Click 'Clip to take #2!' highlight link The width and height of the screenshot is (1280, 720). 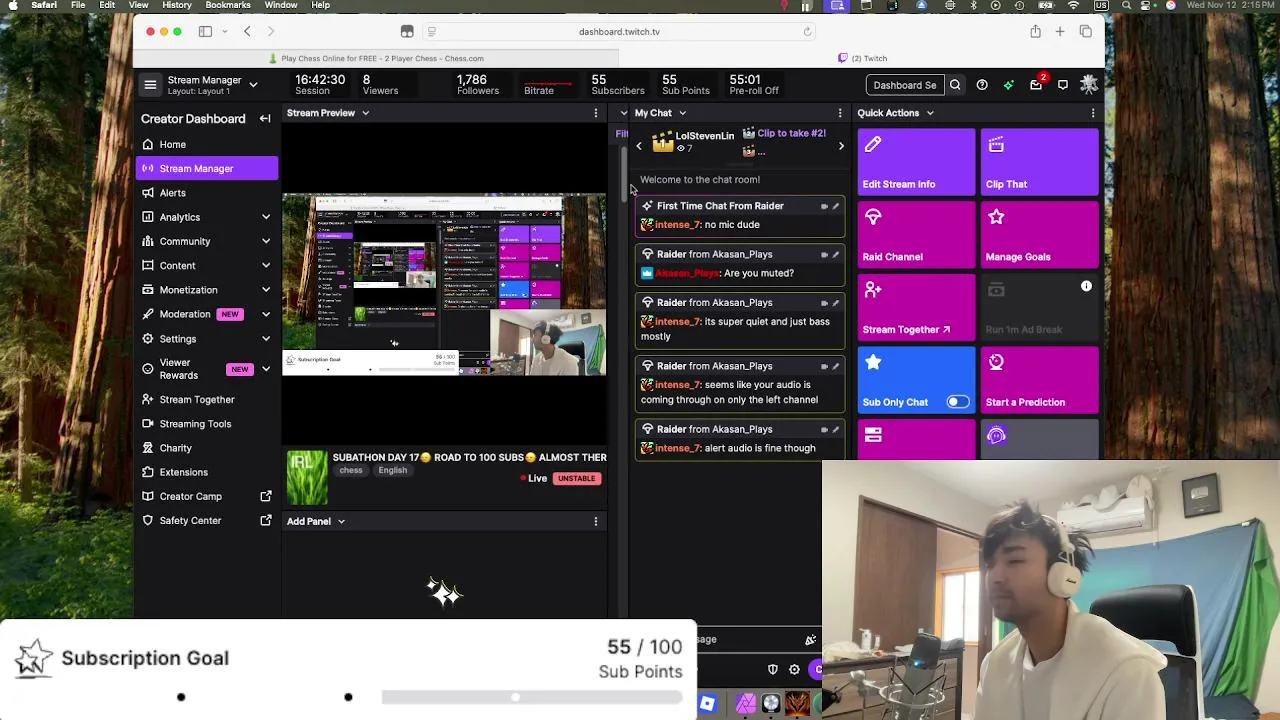(791, 133)
